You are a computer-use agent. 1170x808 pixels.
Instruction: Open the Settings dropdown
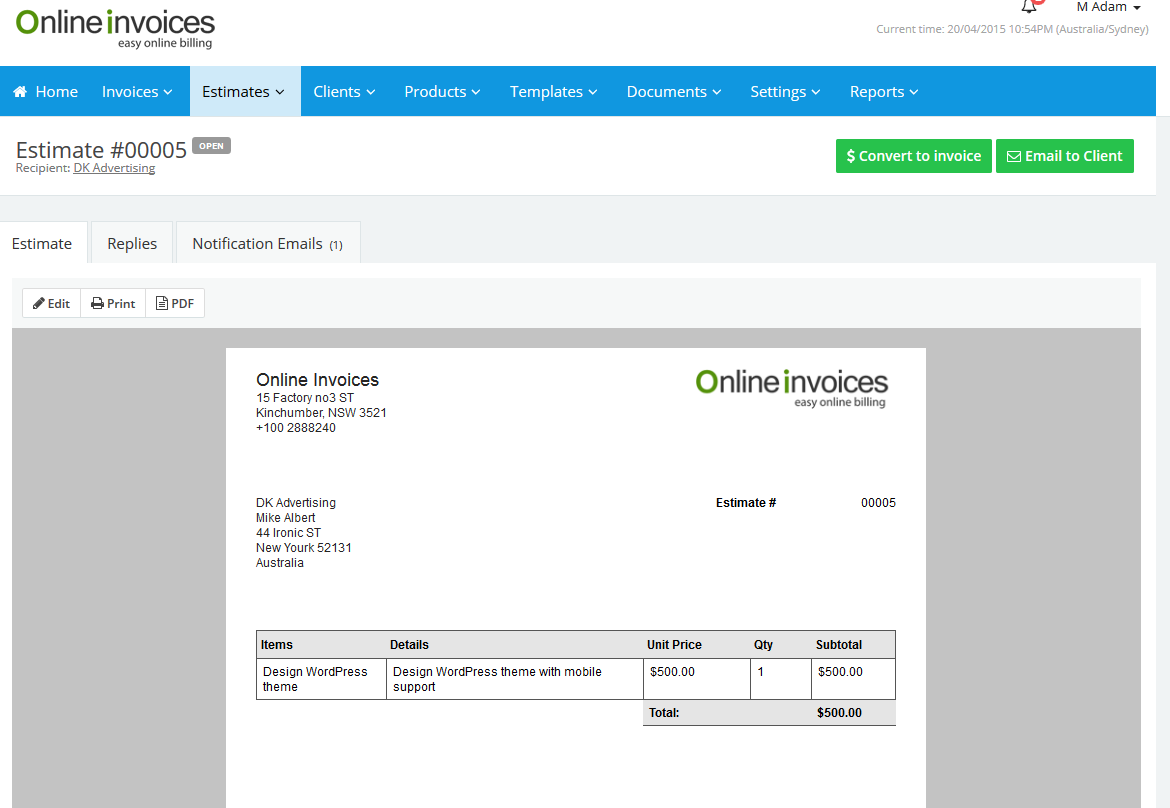[785, 91]
